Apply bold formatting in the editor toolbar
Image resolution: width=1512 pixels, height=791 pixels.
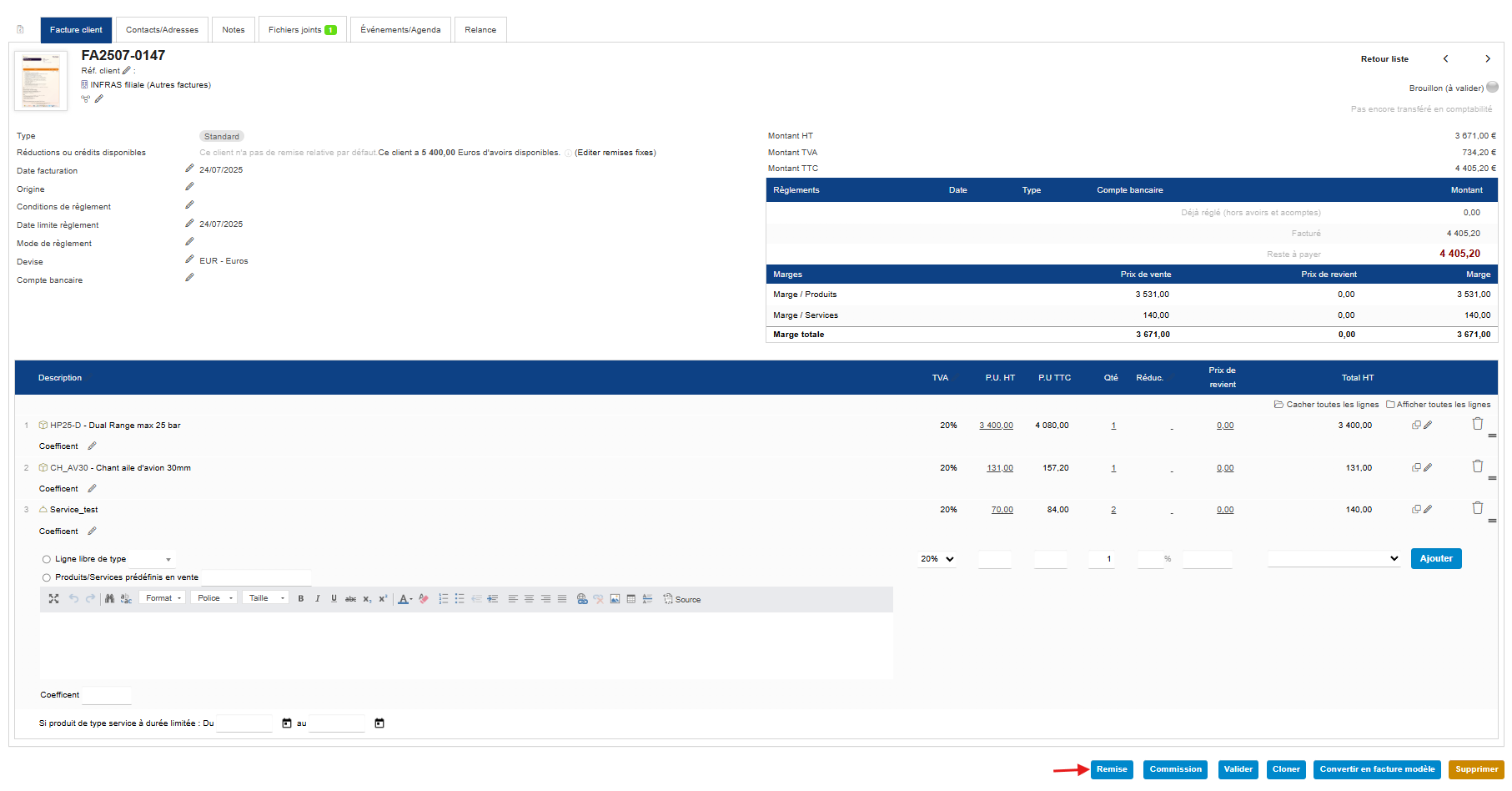click(x=301, y=599)
